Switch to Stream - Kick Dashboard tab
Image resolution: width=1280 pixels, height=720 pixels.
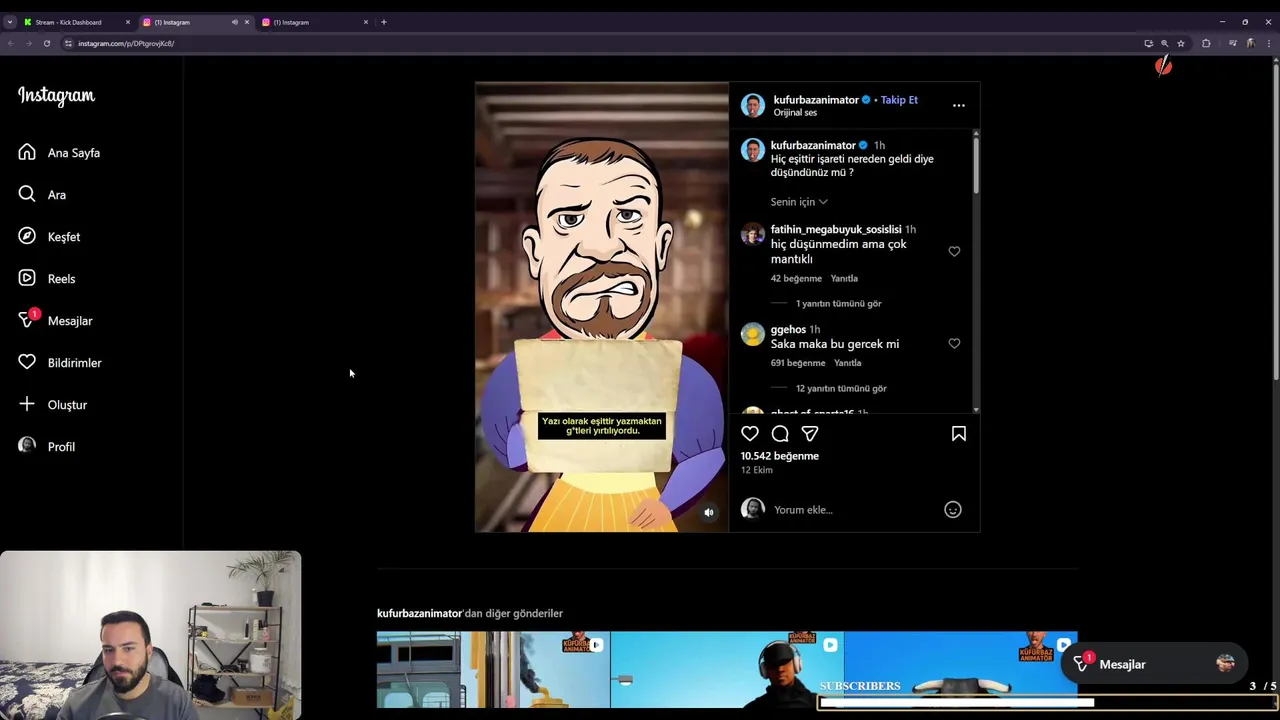coord(75,22)
